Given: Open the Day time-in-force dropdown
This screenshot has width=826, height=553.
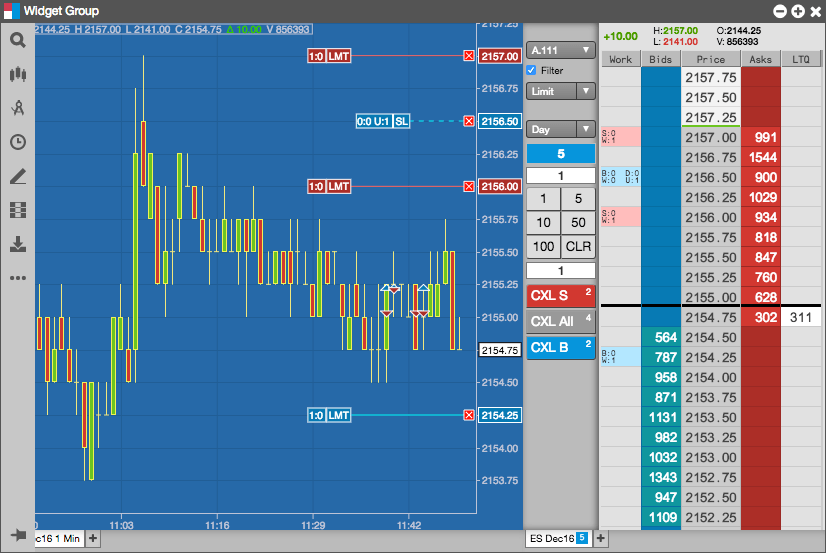Looking at the screenshot, I should pyautogui.click(x=560, y=129).
